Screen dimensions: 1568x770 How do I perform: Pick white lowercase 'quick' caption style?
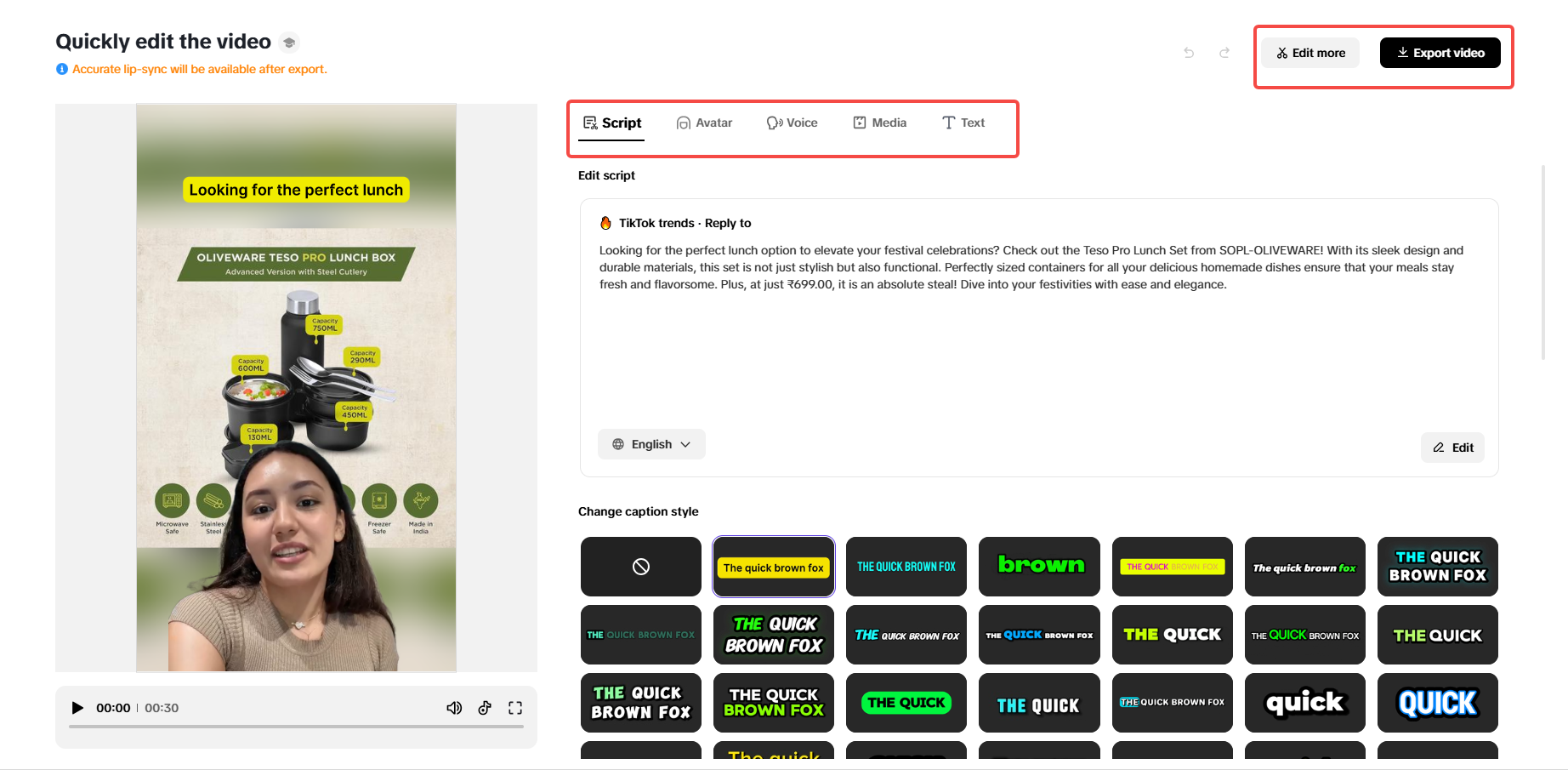(1305, 703)
